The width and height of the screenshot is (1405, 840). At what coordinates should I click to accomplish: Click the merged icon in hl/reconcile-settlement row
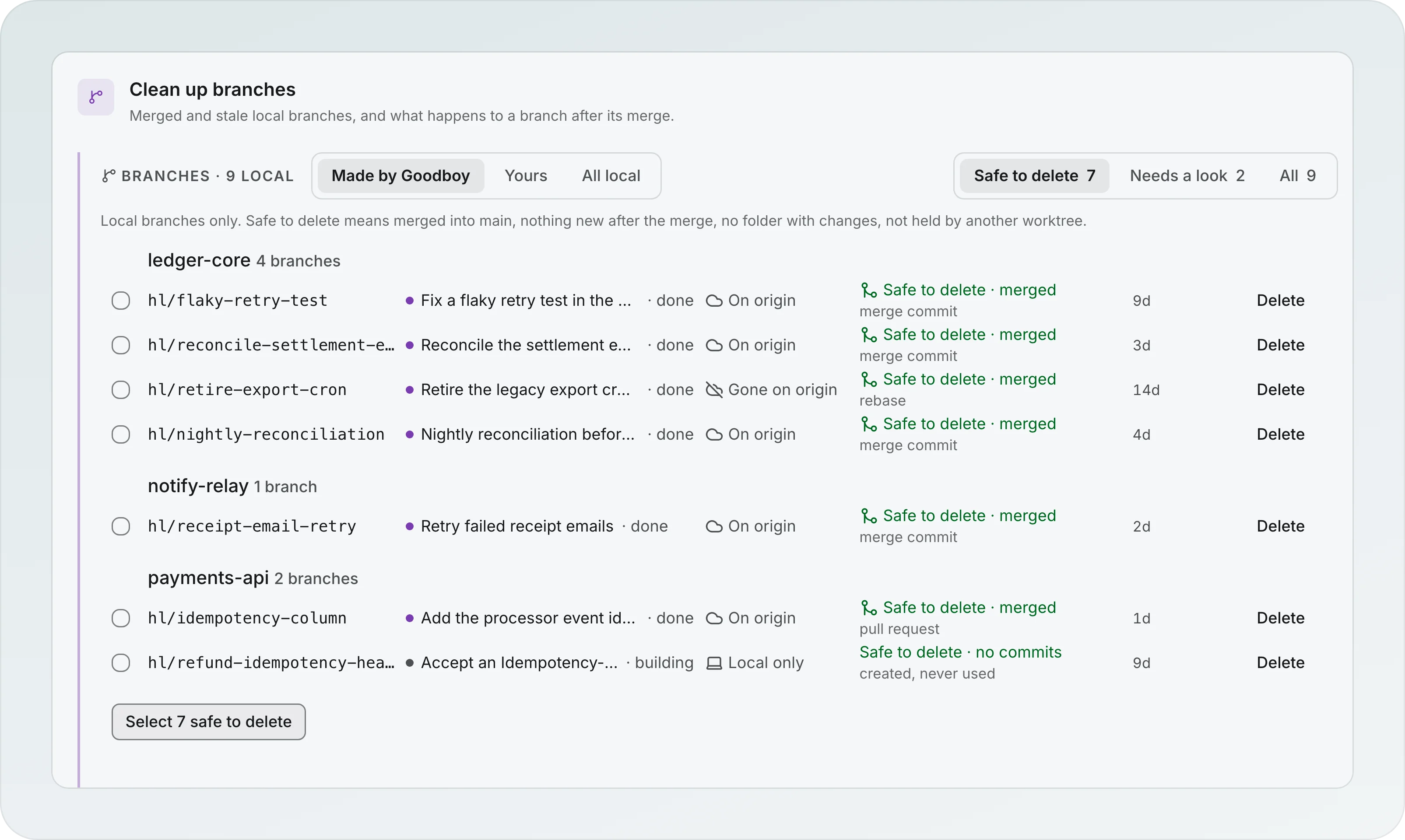coord(869,335)
